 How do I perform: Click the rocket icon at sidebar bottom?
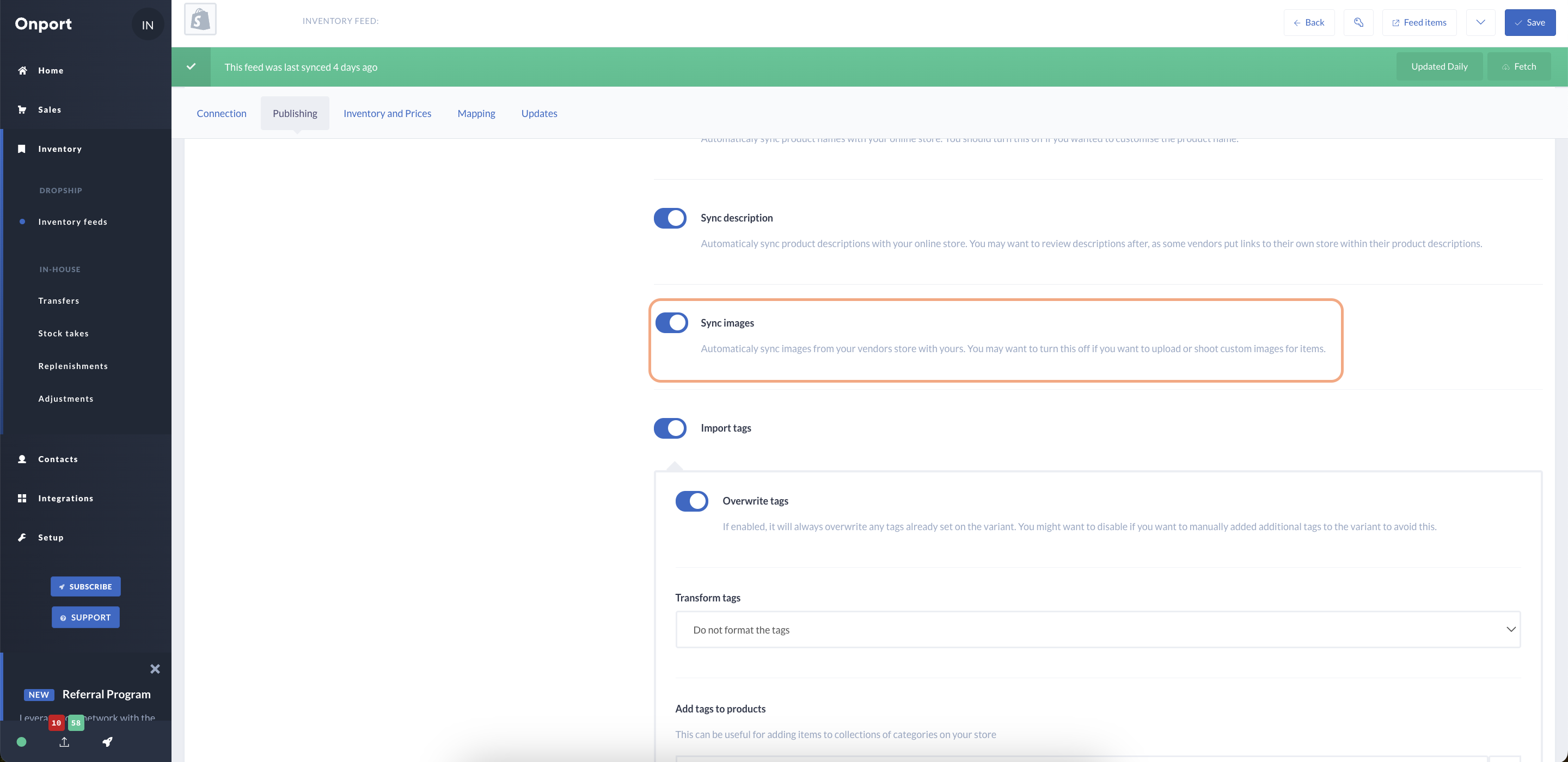pos(107,742)
